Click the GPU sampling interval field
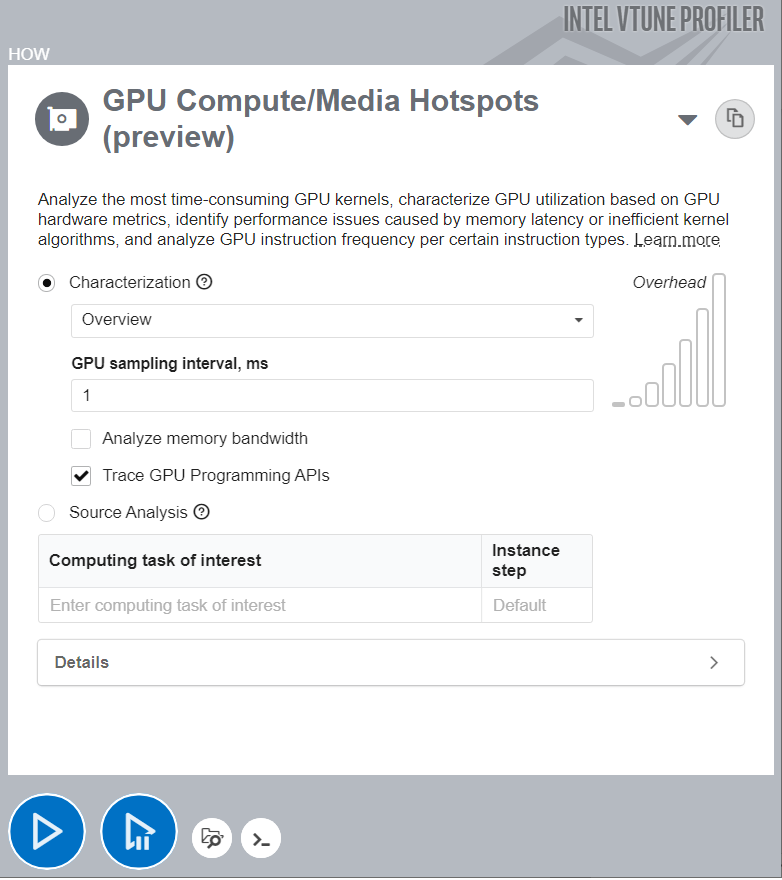Image resolution: width=782 pixels, height=880 pixels. 332,396
